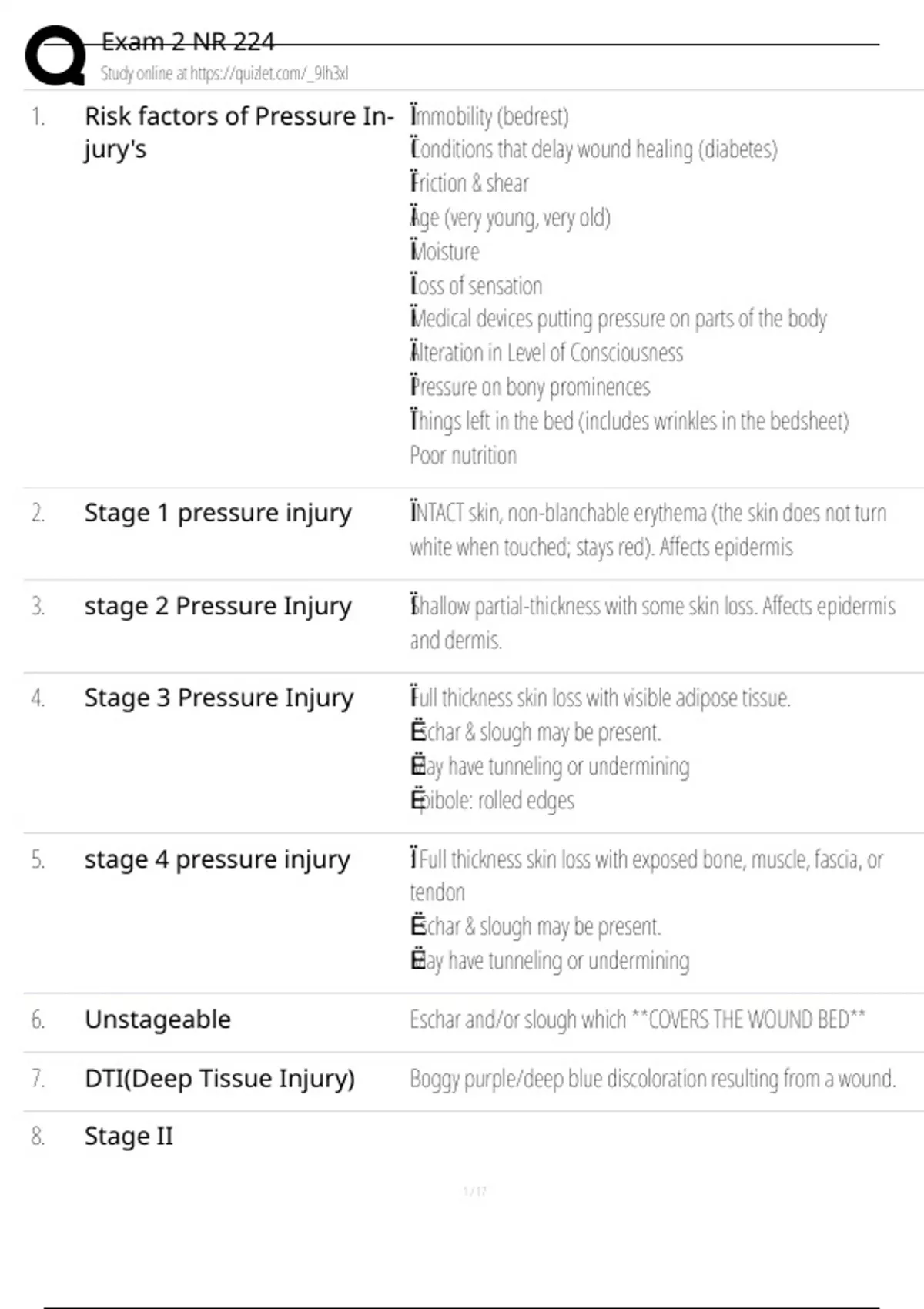The width and height of the screenshot is (924, 1309).
Task: Click the page number indicator at bottom
Action: point(475,1191)
